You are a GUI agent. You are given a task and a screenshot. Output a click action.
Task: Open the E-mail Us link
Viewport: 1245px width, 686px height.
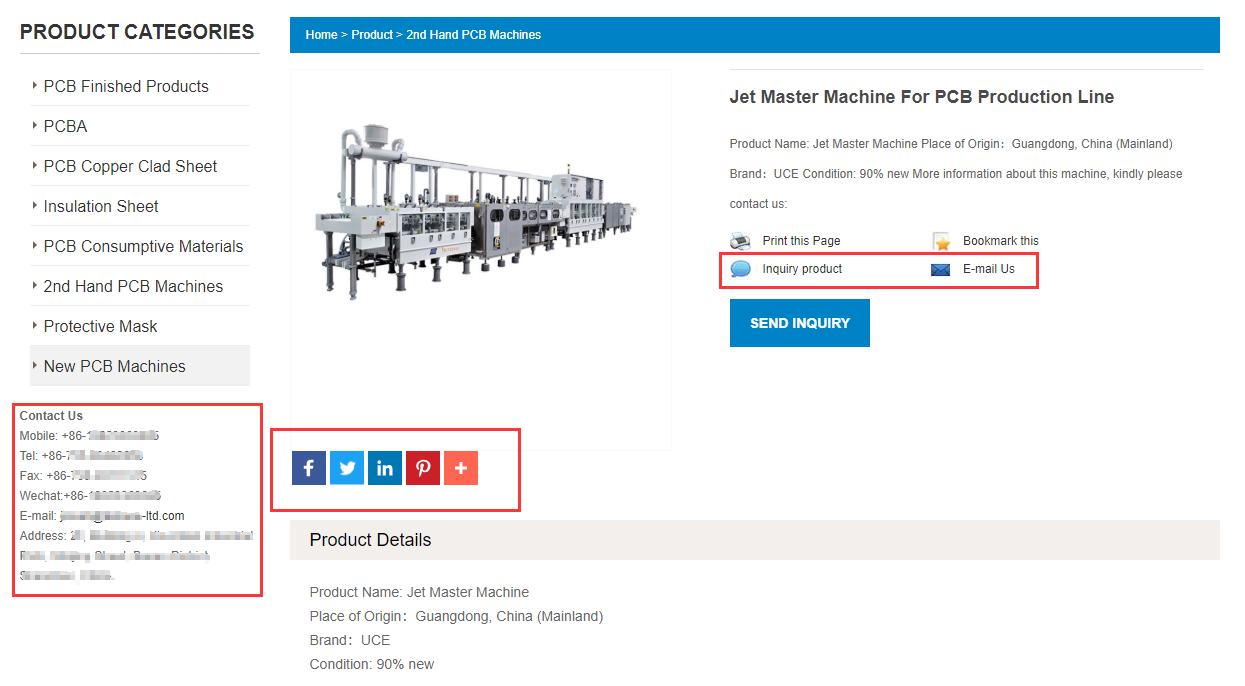coord(988,269)
